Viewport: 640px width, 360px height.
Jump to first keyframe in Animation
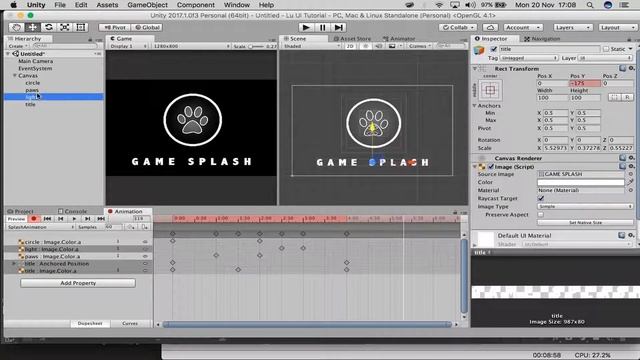47,219
